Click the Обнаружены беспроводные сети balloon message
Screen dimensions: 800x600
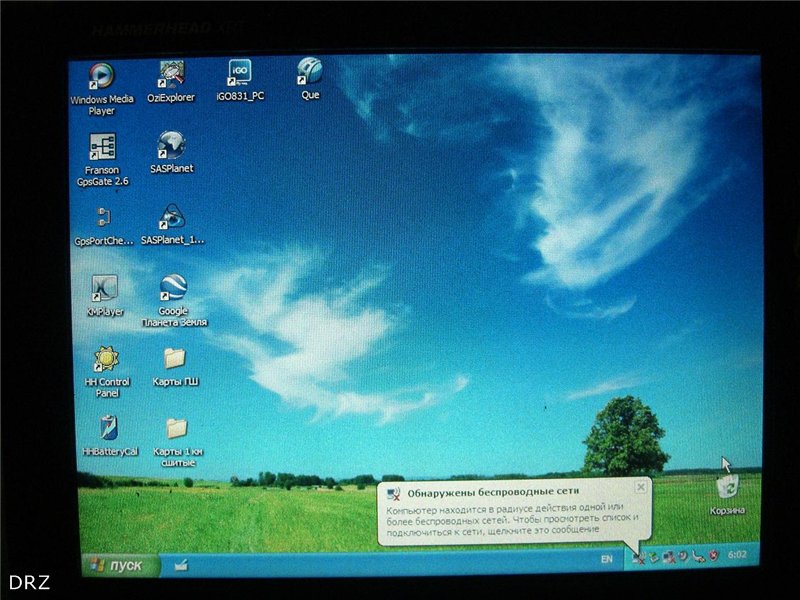(513, 511)
